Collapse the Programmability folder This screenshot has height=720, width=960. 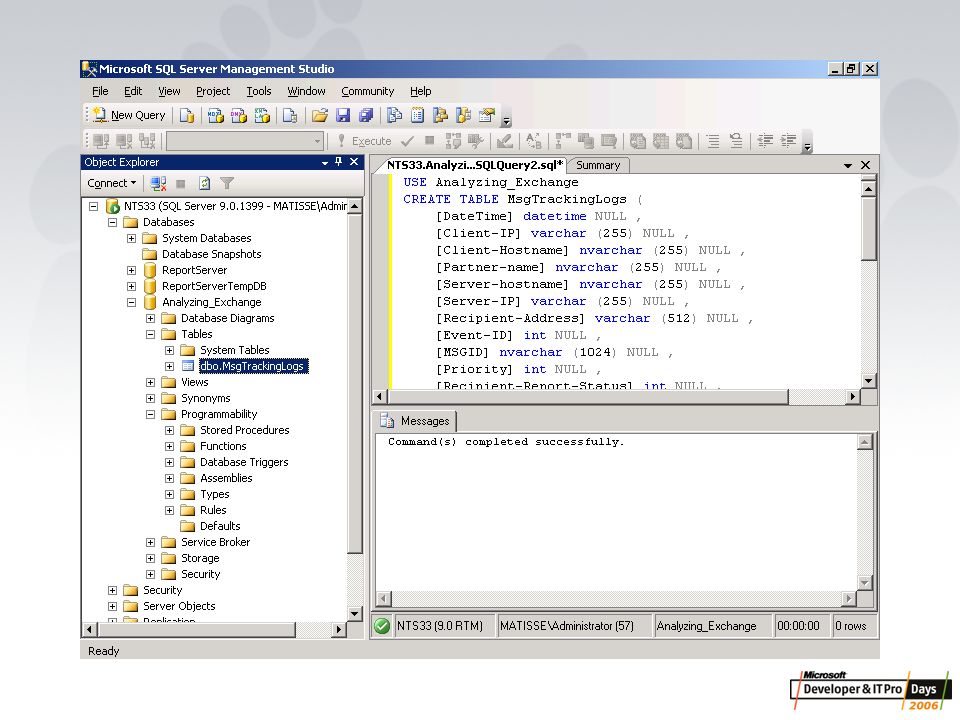(151, 414)
